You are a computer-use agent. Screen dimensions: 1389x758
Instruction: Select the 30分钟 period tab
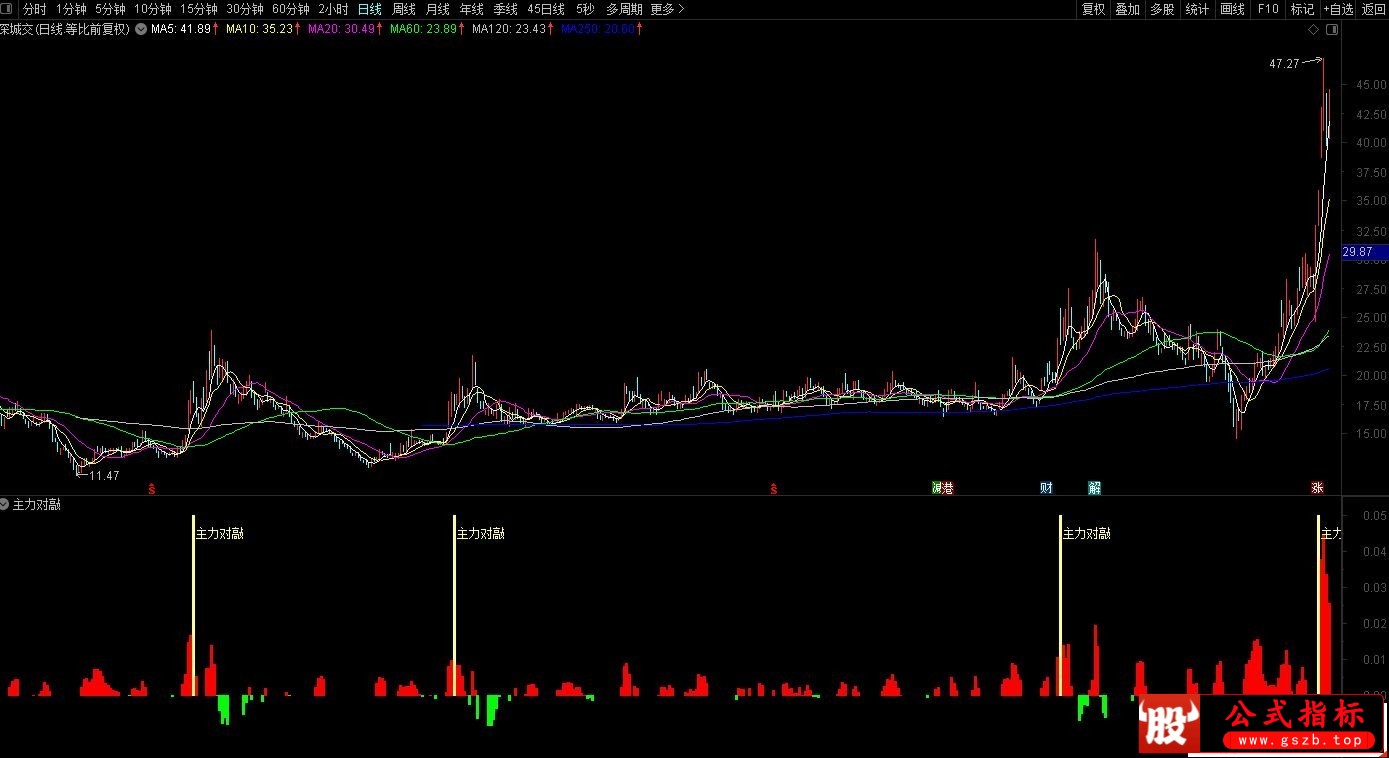tap(244, 9)
